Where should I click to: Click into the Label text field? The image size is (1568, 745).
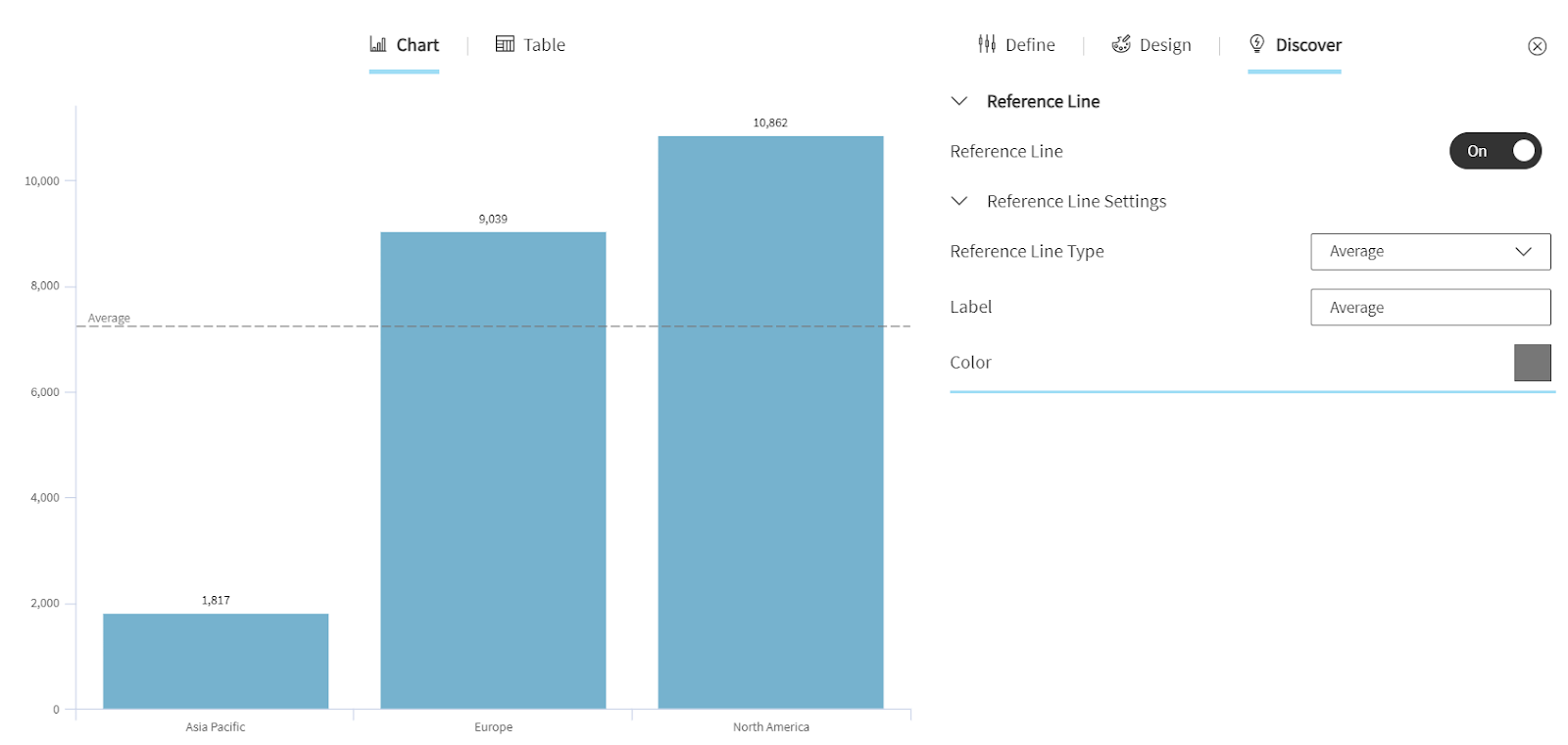(1430, 308)
